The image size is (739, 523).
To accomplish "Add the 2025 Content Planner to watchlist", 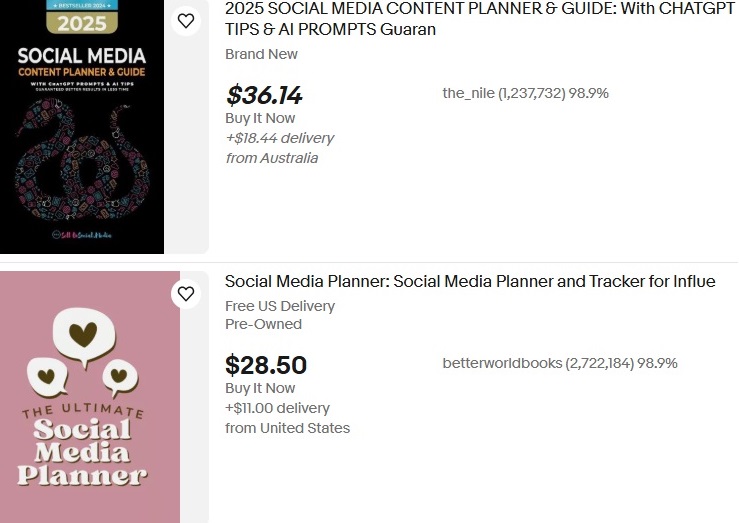I will [x=186, y=20].
